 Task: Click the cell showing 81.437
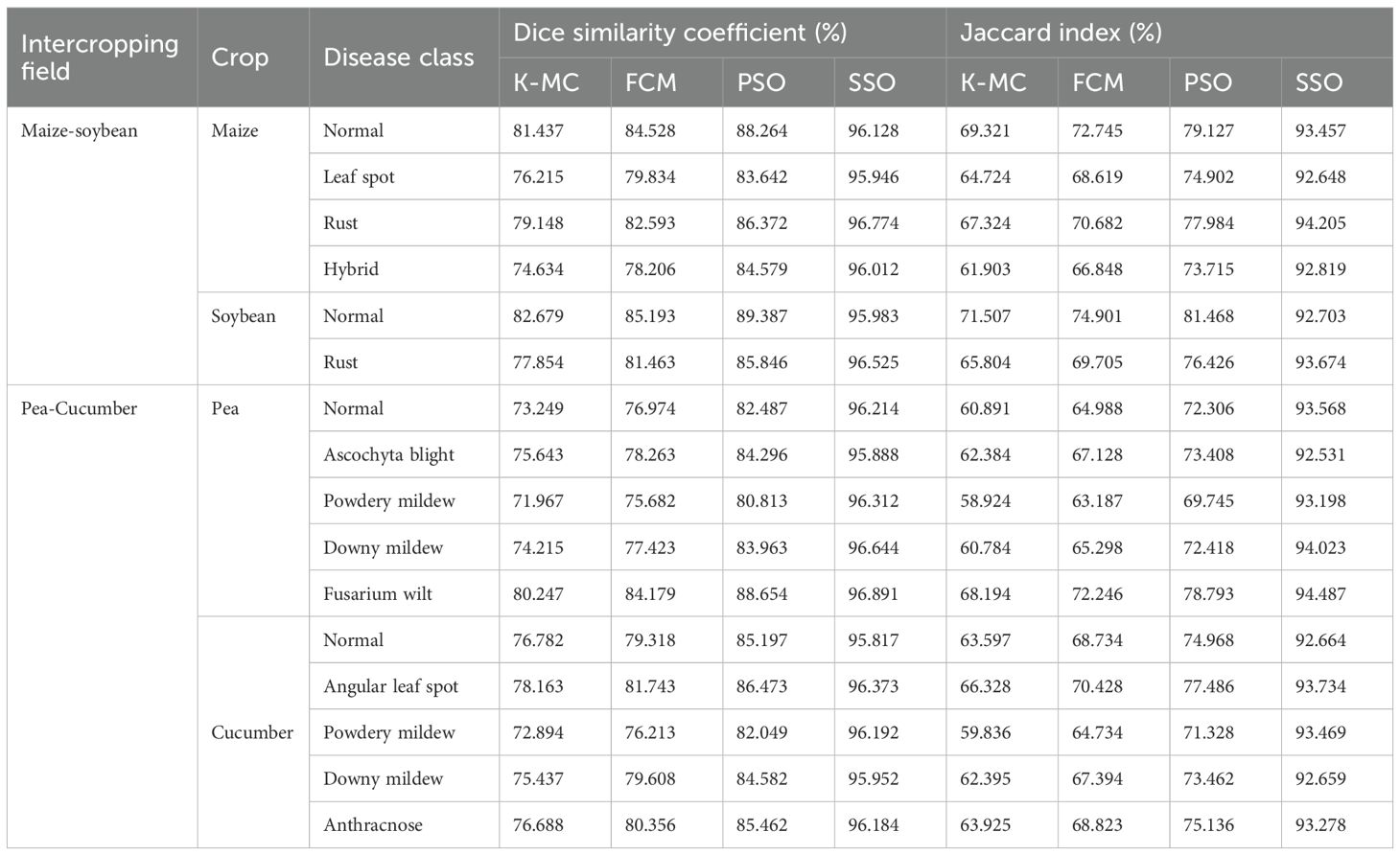pyautogui.click(x=538, y=130)
